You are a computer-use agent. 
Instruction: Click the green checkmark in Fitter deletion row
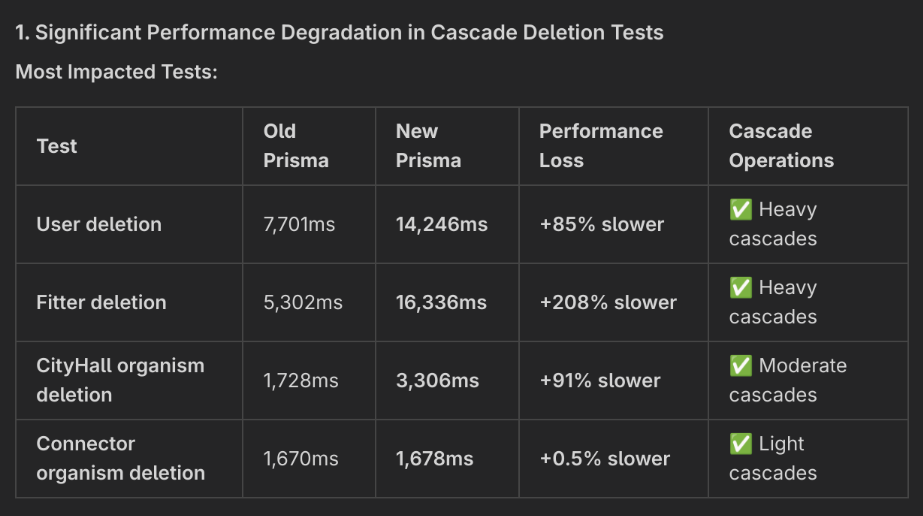[x=741, y=288]
